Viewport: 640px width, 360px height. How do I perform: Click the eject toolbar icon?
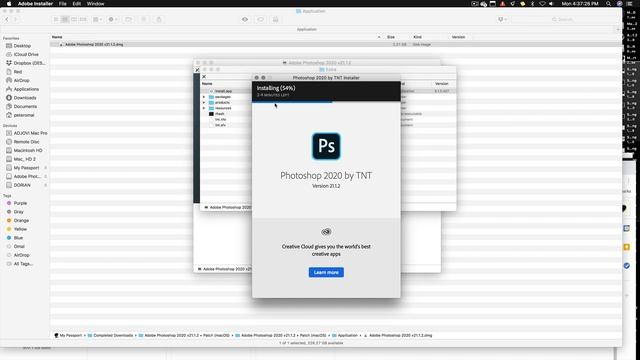[276, 19]
